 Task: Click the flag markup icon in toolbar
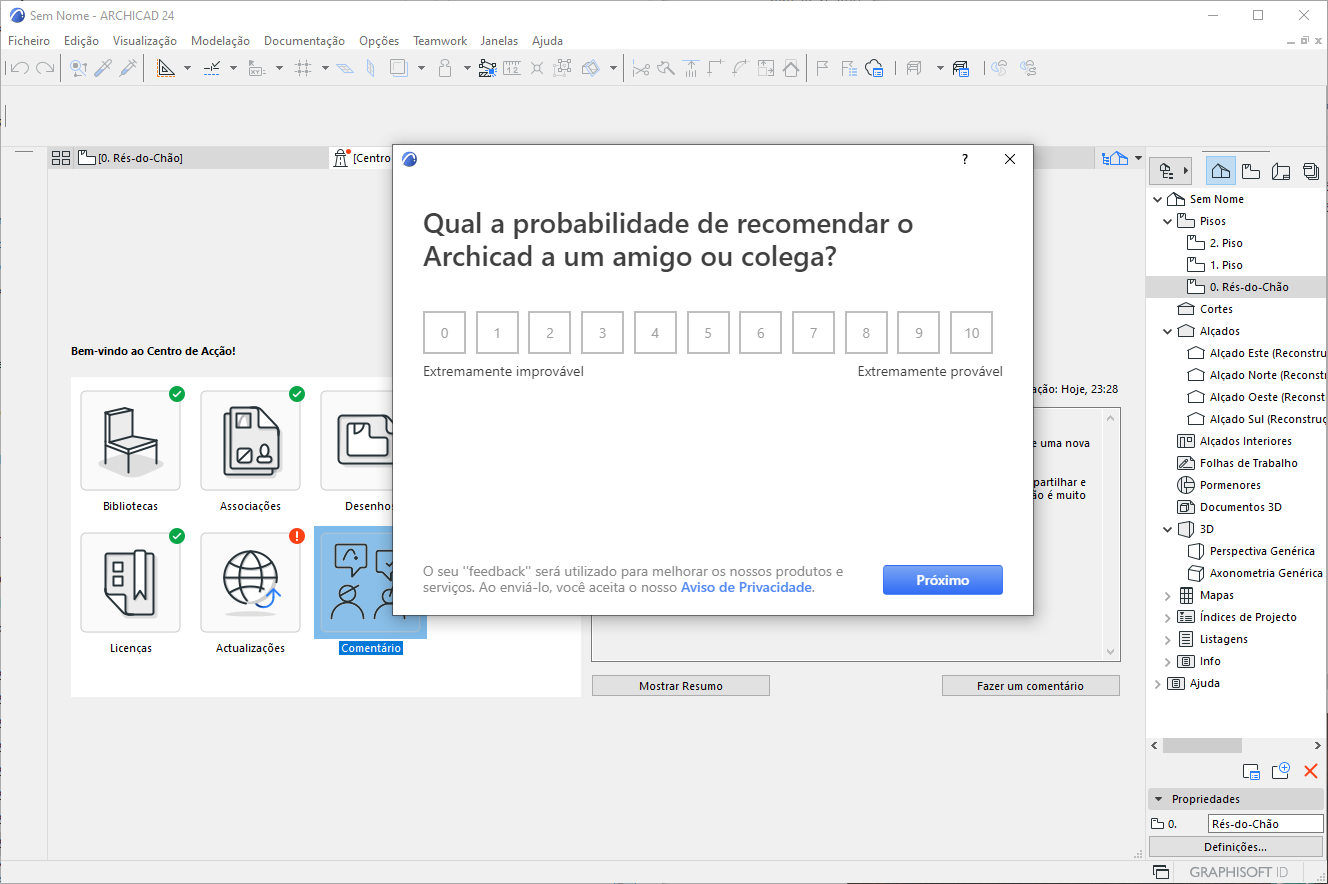tap(823, 68)
